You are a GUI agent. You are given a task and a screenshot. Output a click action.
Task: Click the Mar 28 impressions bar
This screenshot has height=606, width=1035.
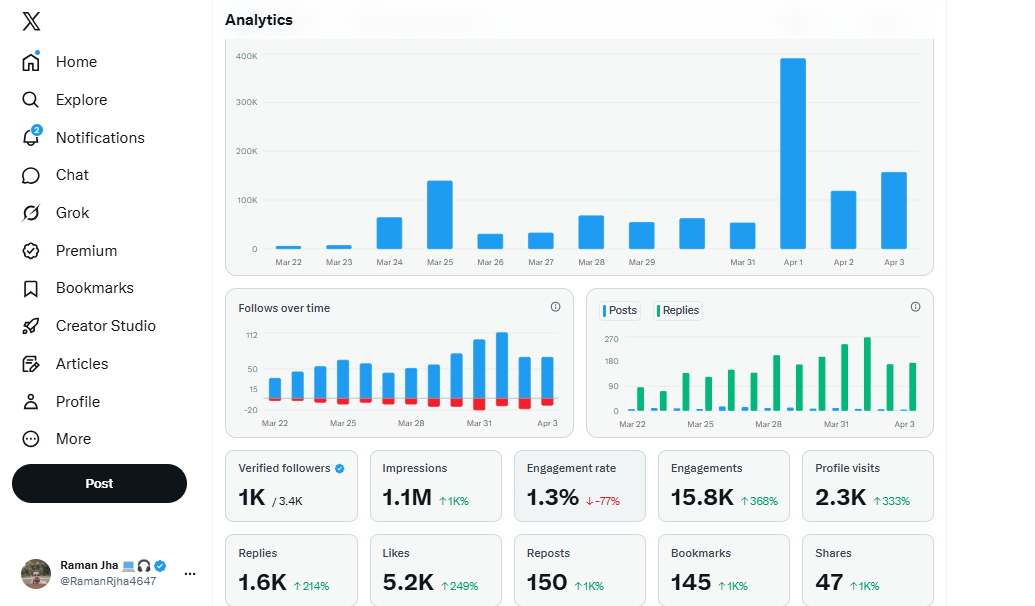(x=591, y=232)
